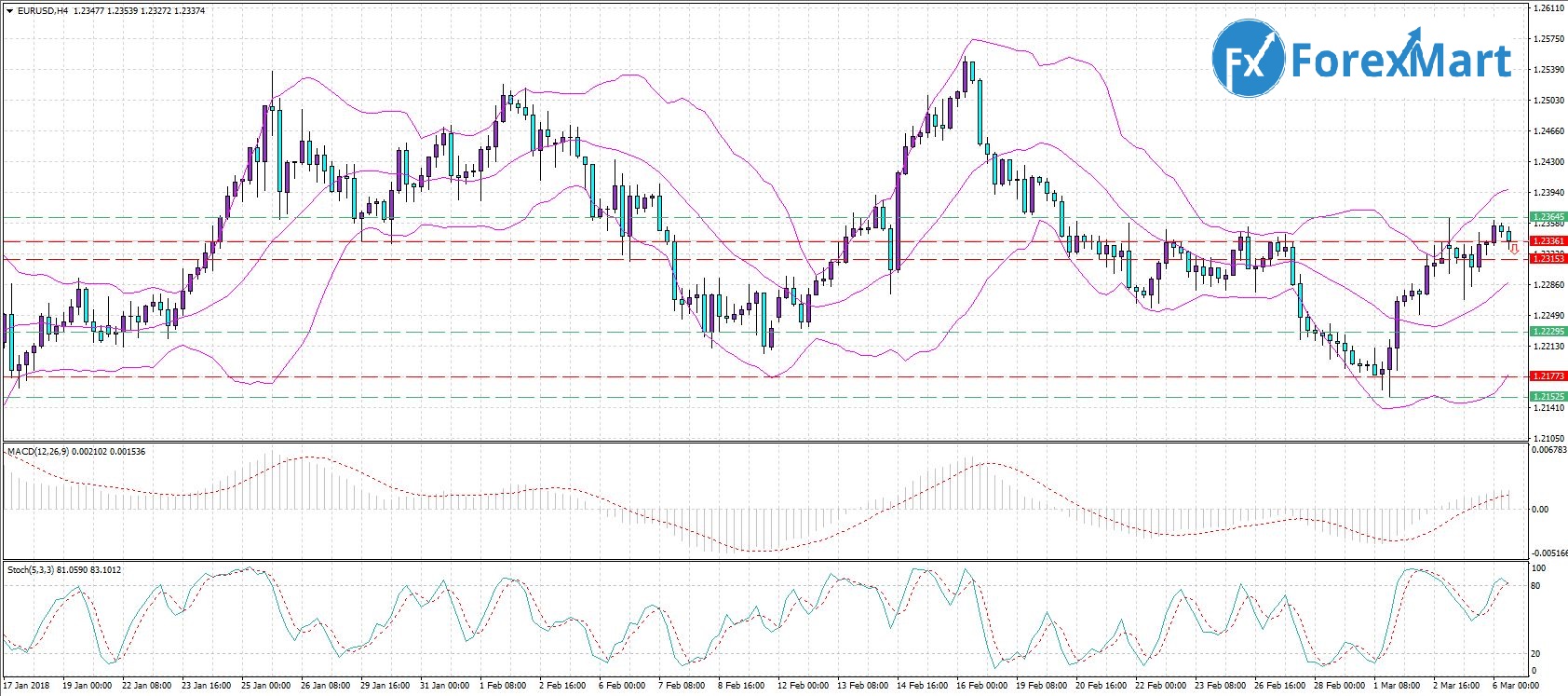Click the 14 Feb 16:00 date label
The image size is (1568, 696).
[x=922, y=686]
